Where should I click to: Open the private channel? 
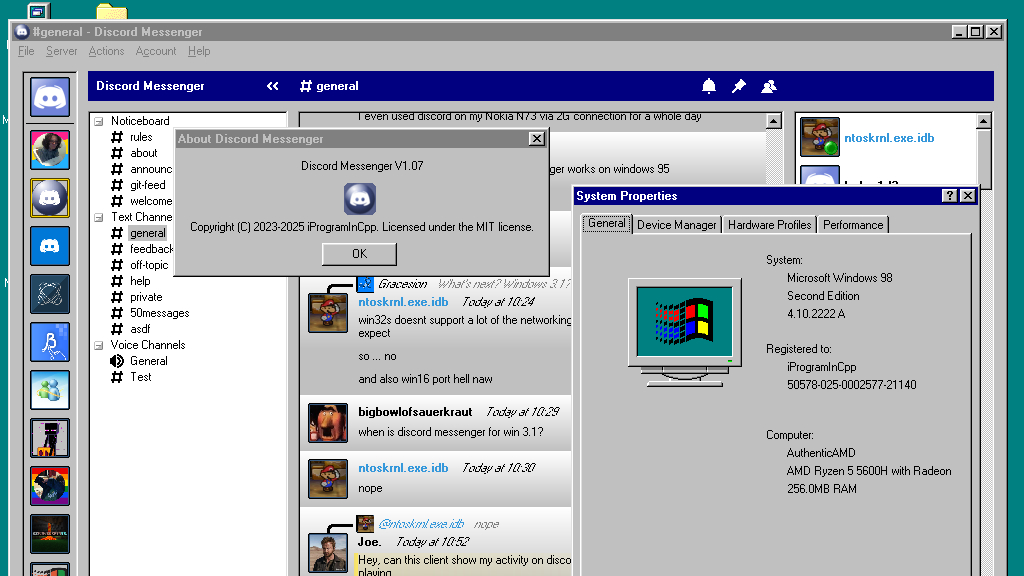click(x=146, y=297)
